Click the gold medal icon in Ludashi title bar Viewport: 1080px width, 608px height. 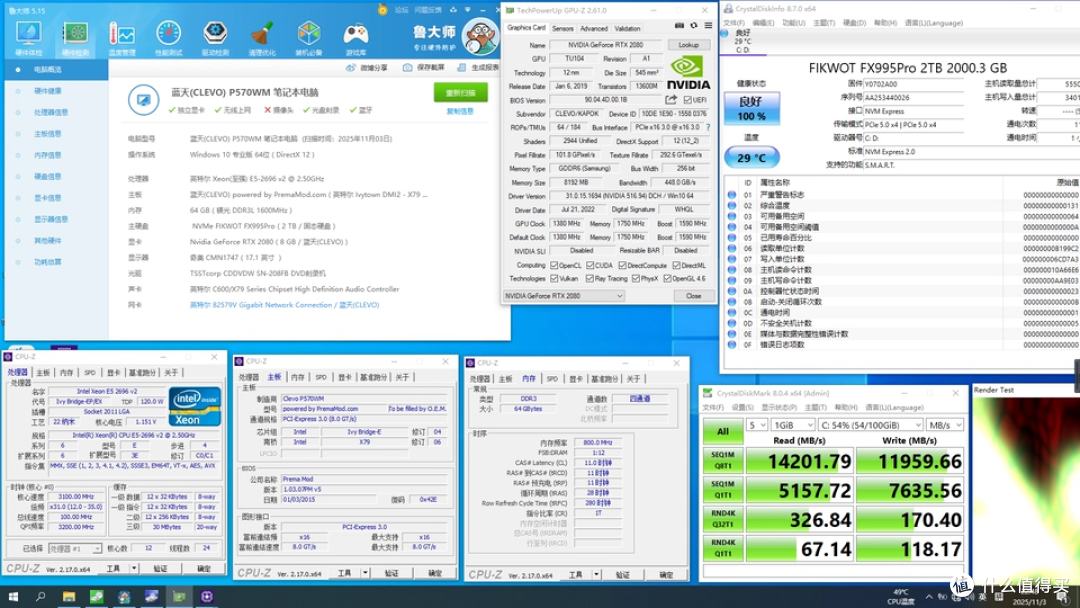pyautogui.click(x=382, y=10)
